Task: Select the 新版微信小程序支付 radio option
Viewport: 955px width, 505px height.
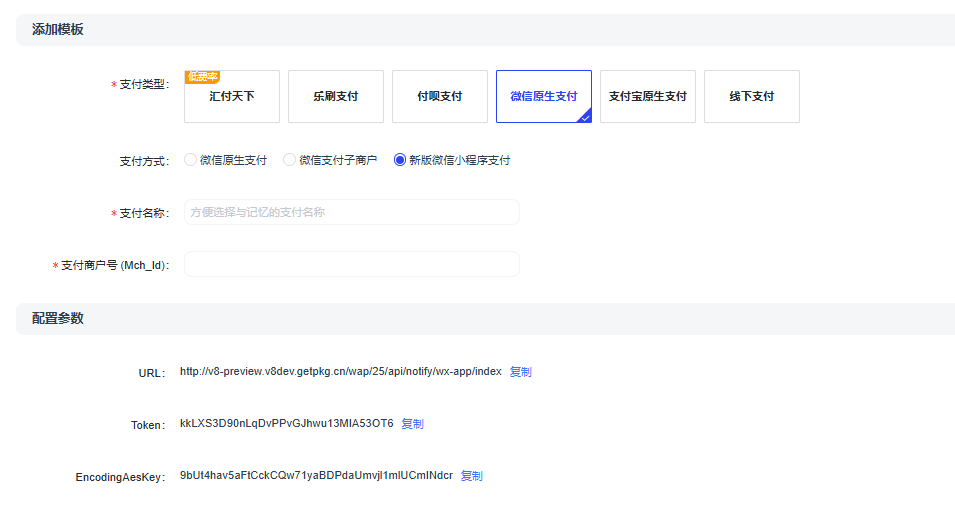Action: 400,160
